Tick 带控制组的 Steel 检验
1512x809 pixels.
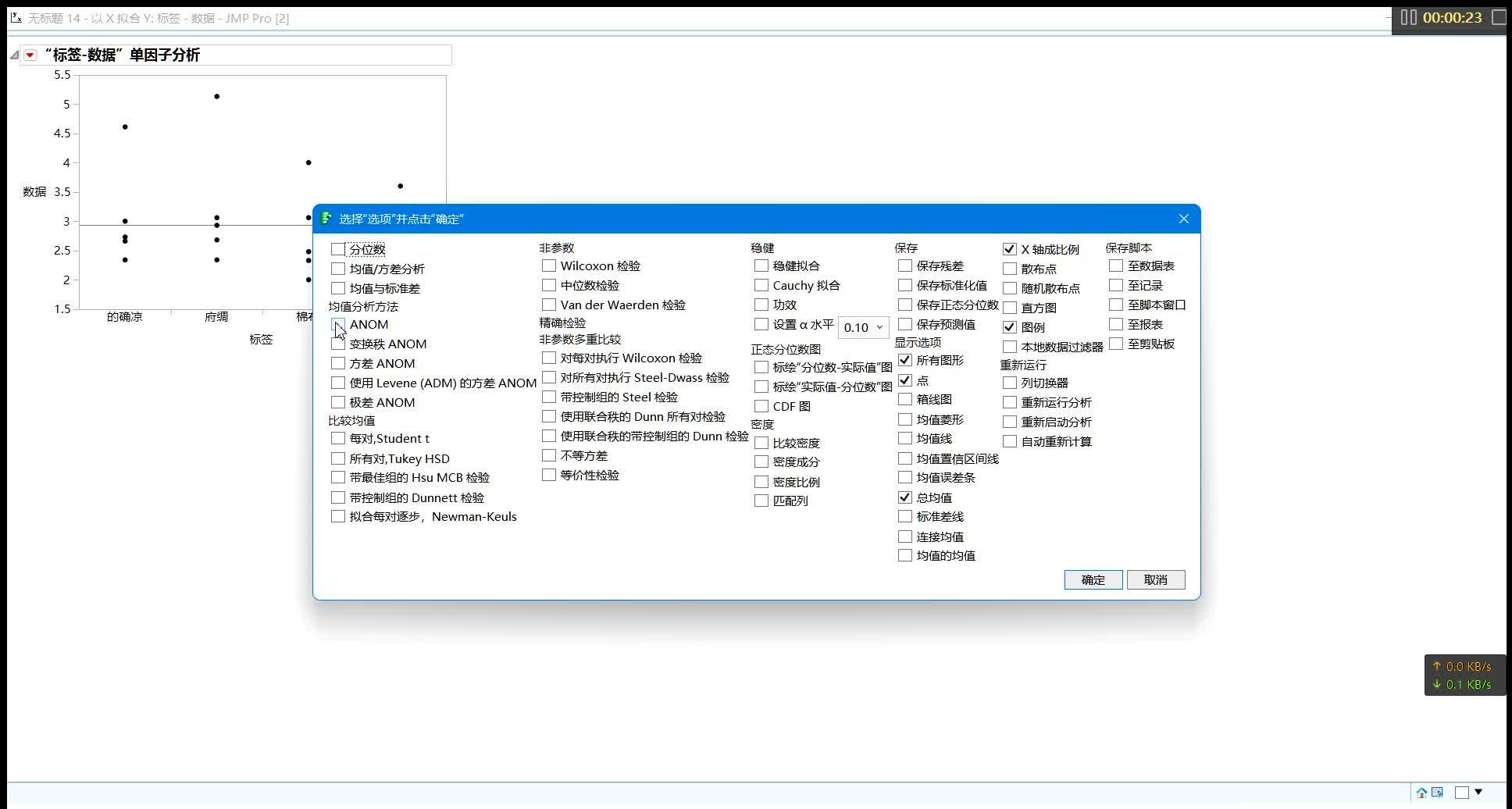tap(549, 397)
